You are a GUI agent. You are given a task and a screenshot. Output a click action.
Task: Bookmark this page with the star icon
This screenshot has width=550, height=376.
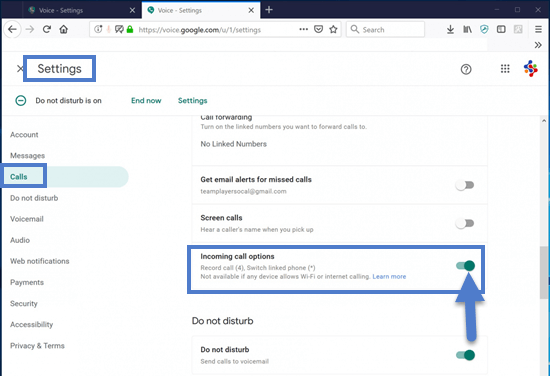click(333, 29)
